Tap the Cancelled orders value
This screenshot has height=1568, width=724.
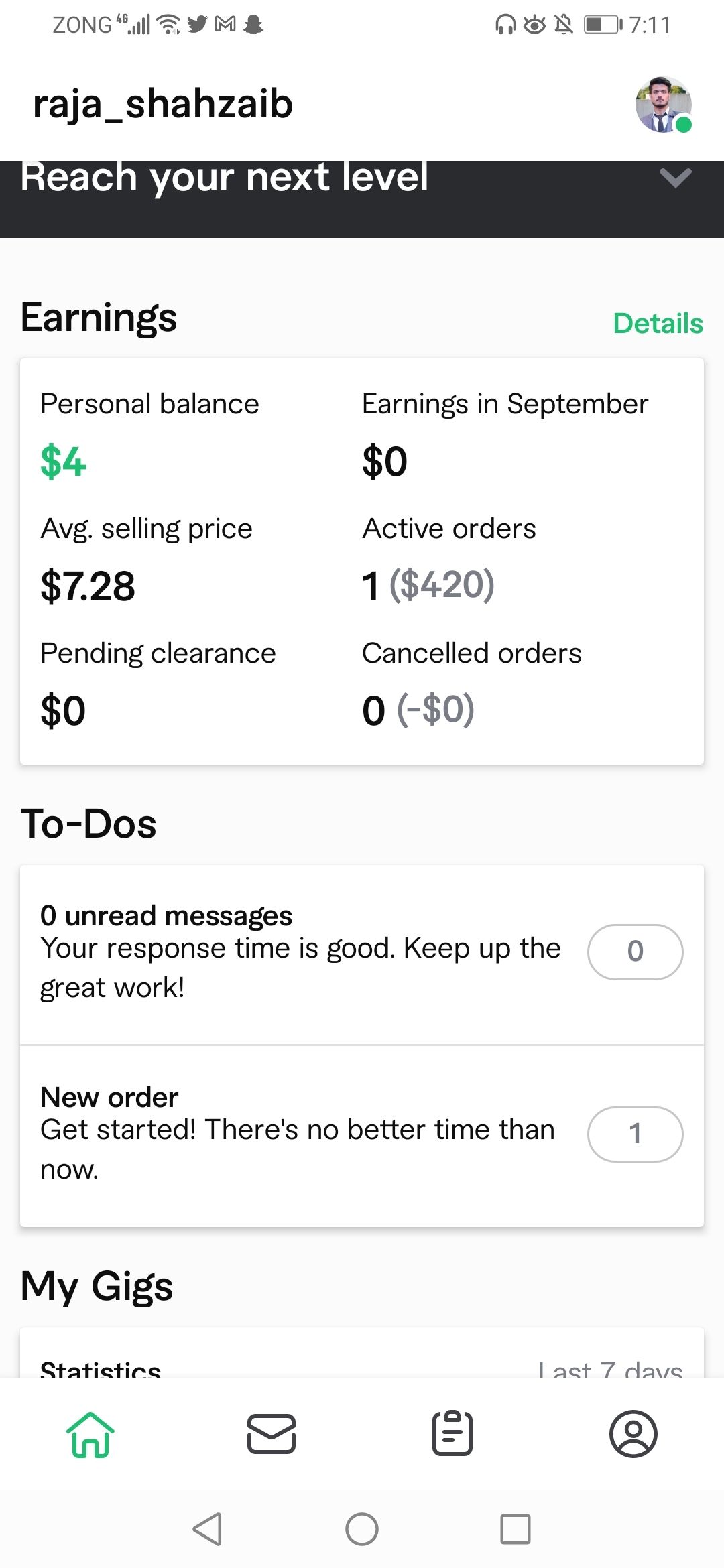tap(418, 710)
